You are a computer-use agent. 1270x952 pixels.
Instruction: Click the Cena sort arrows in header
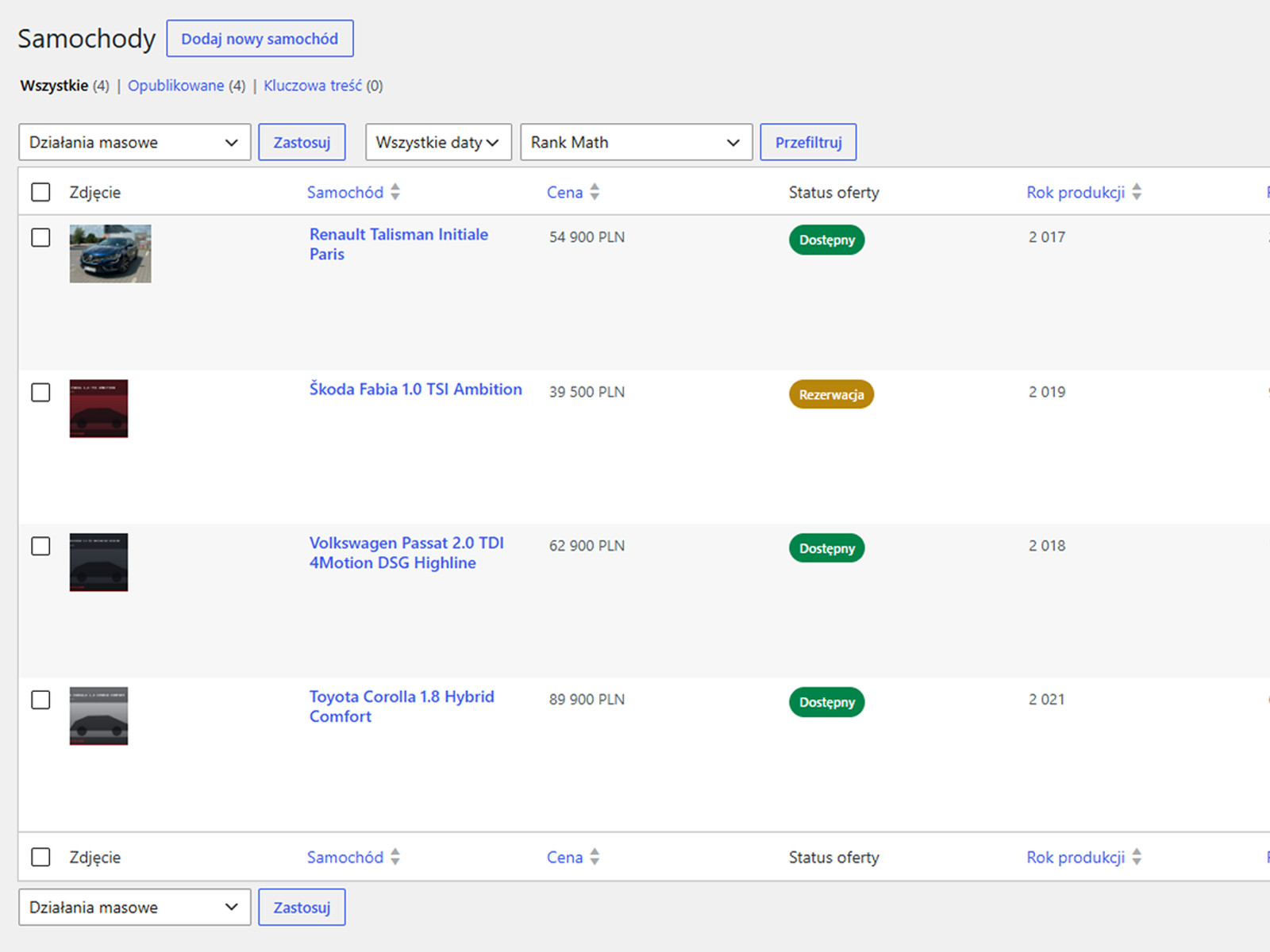tap(595, 192)
